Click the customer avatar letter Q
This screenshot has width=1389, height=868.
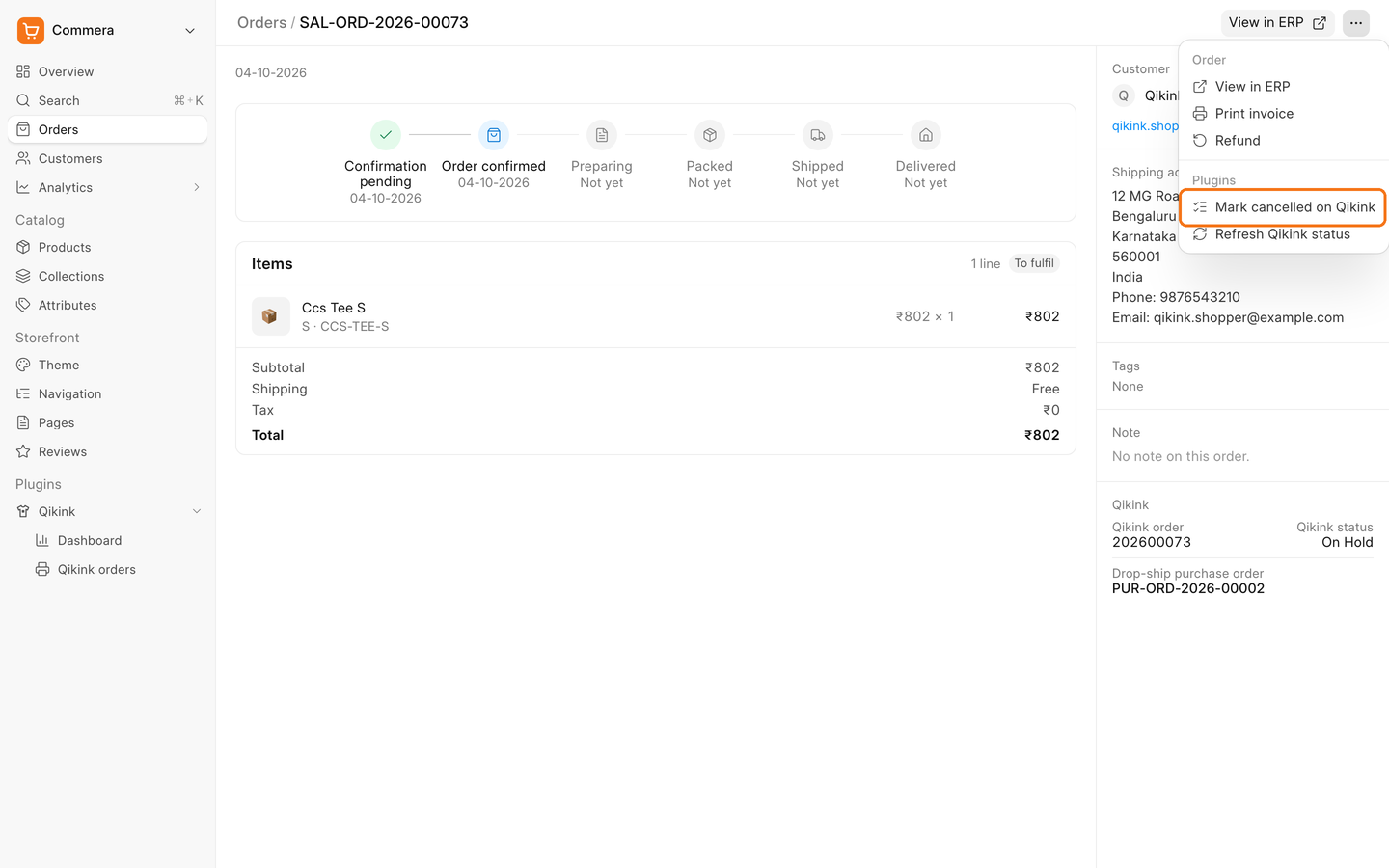pos(1124,95)
